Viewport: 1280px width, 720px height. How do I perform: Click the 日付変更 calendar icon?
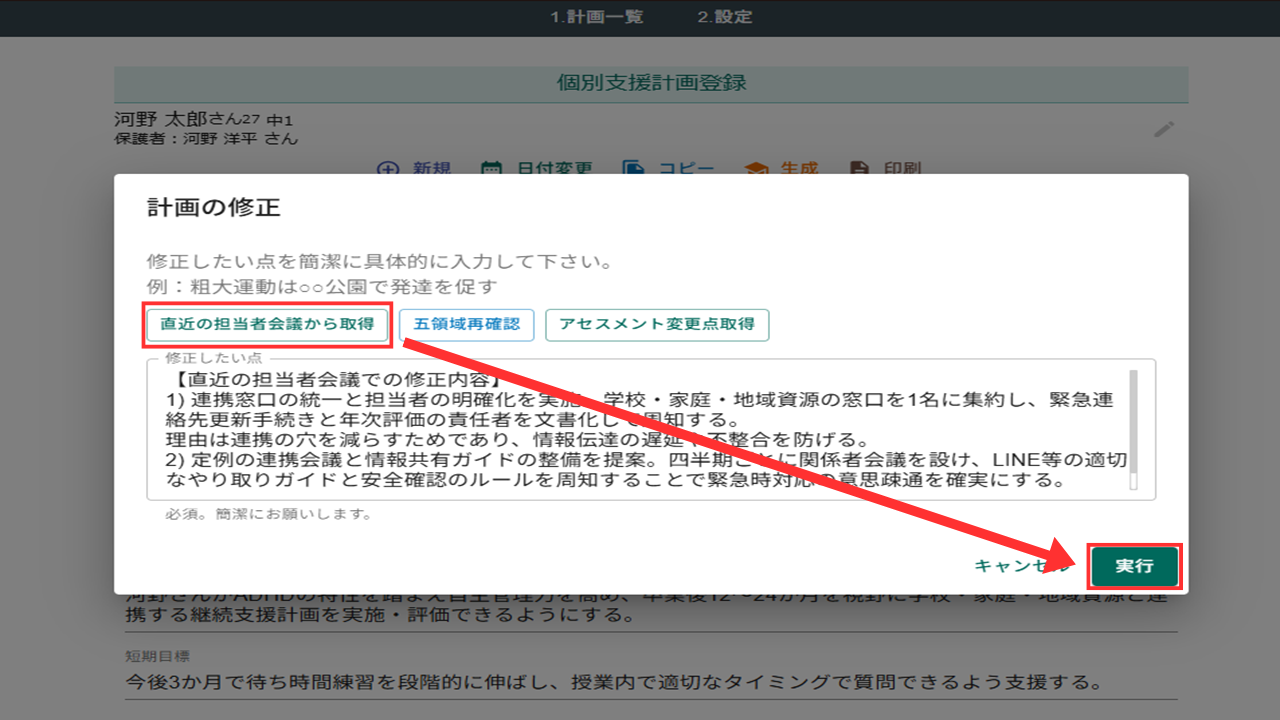pyautogui.click(x=491, y=169)
